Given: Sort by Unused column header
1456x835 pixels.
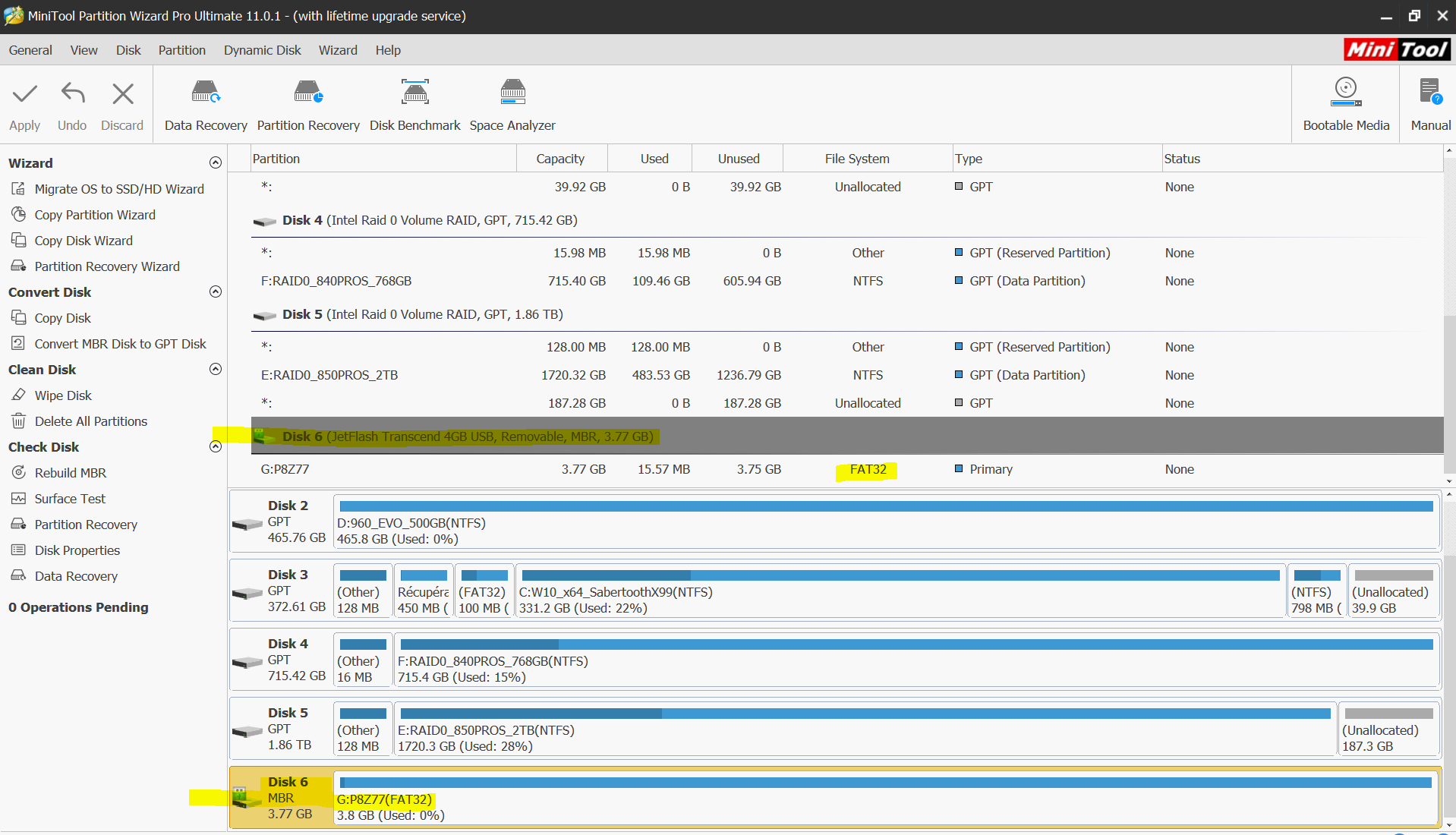Looking at the screenshot, I should pos(739,159).
